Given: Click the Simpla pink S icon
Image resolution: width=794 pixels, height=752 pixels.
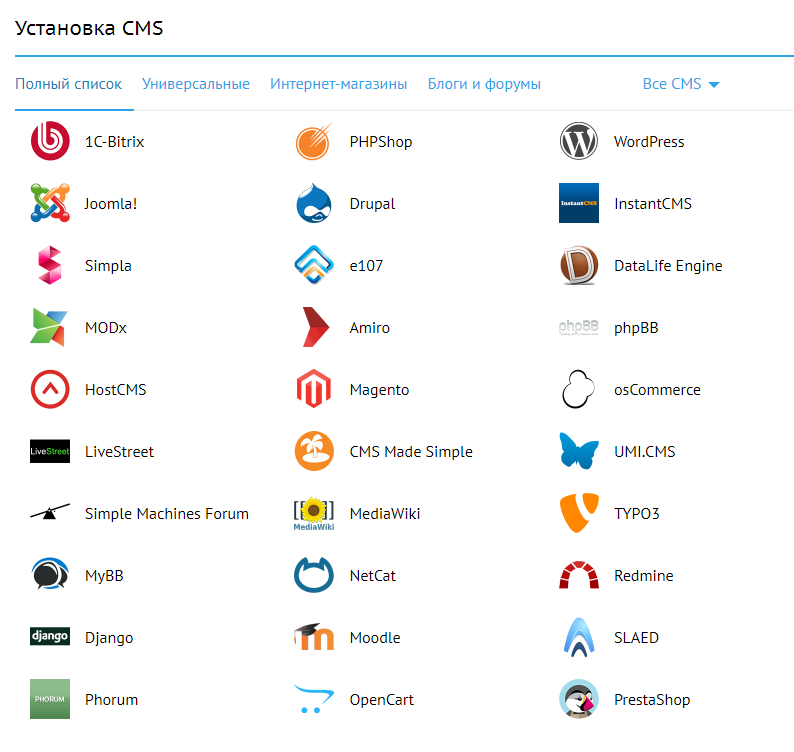Looking at the screenshot, I should [x=50, y=265].
